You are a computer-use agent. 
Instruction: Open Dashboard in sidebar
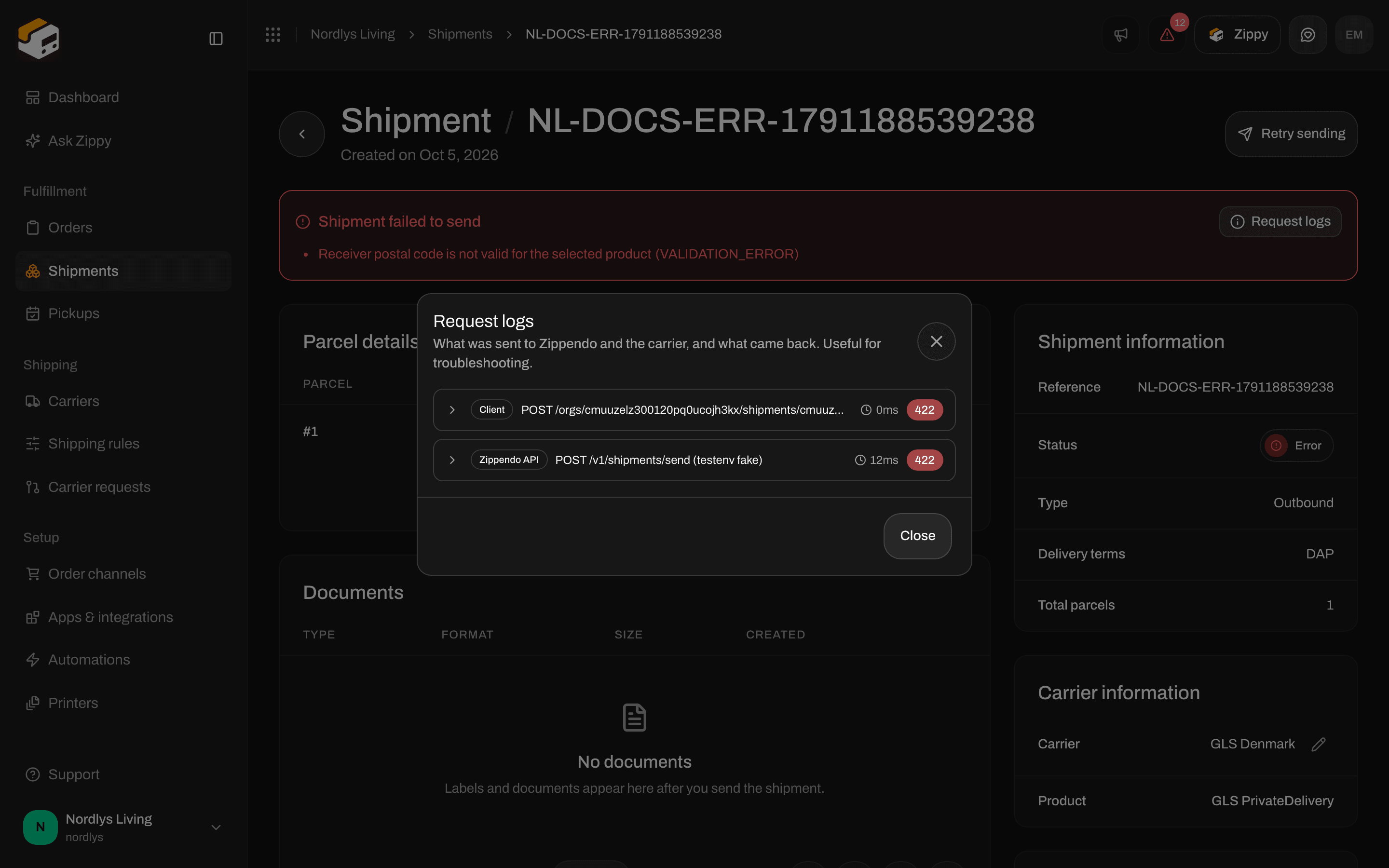tap(123, 97)
